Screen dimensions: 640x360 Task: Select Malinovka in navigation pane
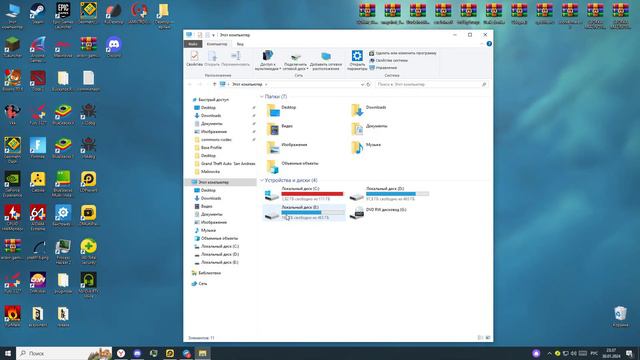point(211,171)
